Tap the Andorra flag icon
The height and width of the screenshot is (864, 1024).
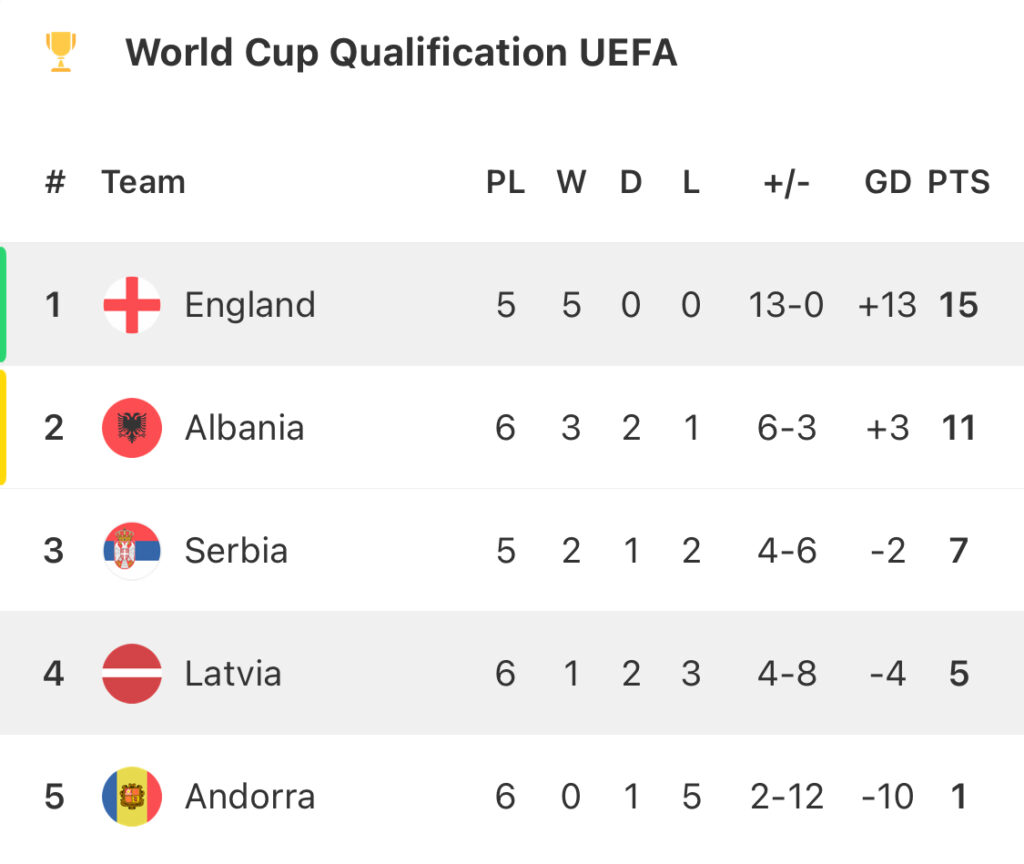click(x=132, y=797)
